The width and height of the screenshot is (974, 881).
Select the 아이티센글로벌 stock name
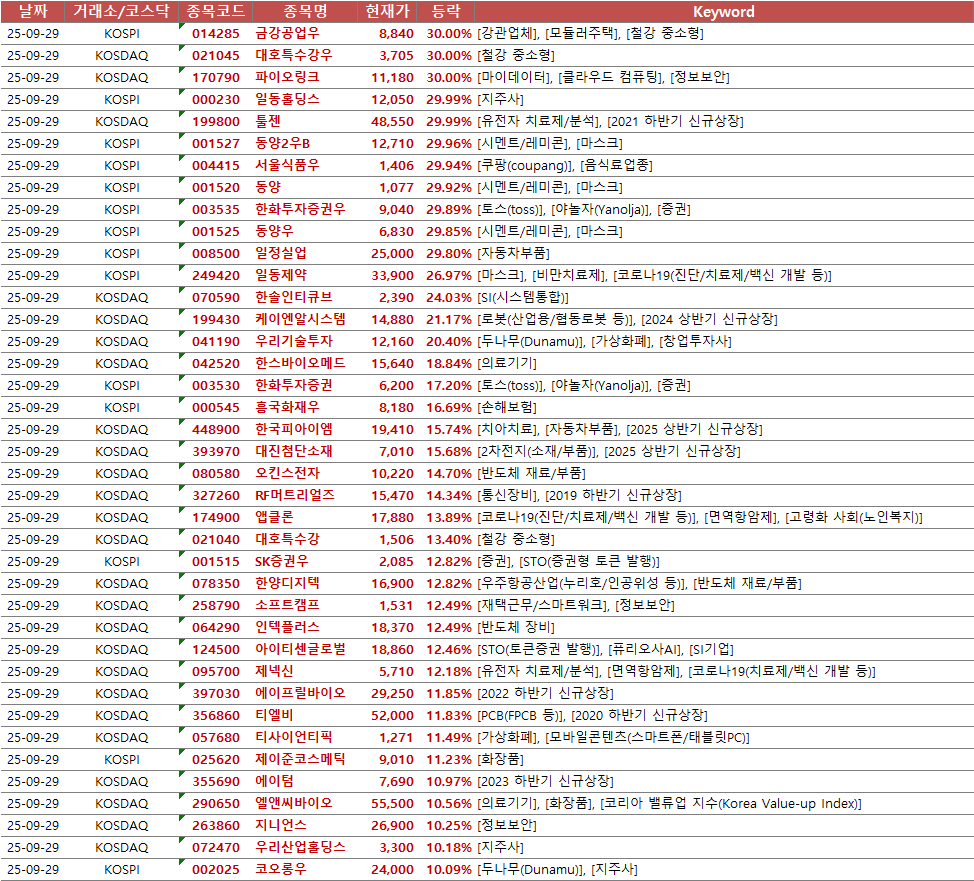coord(300,649)
